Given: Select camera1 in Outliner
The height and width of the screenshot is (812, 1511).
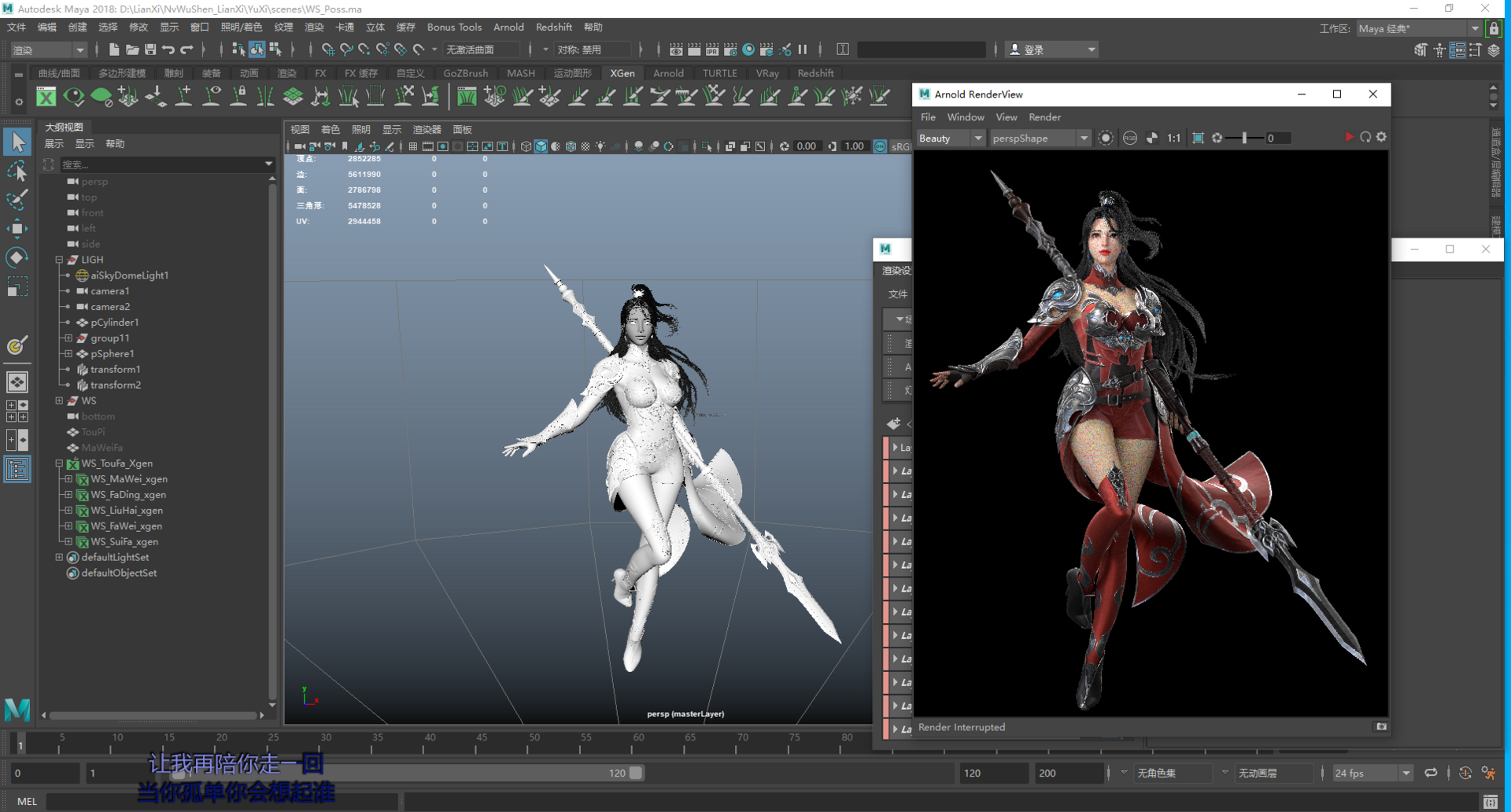Looking at the screenshot, I should (110, 291).
